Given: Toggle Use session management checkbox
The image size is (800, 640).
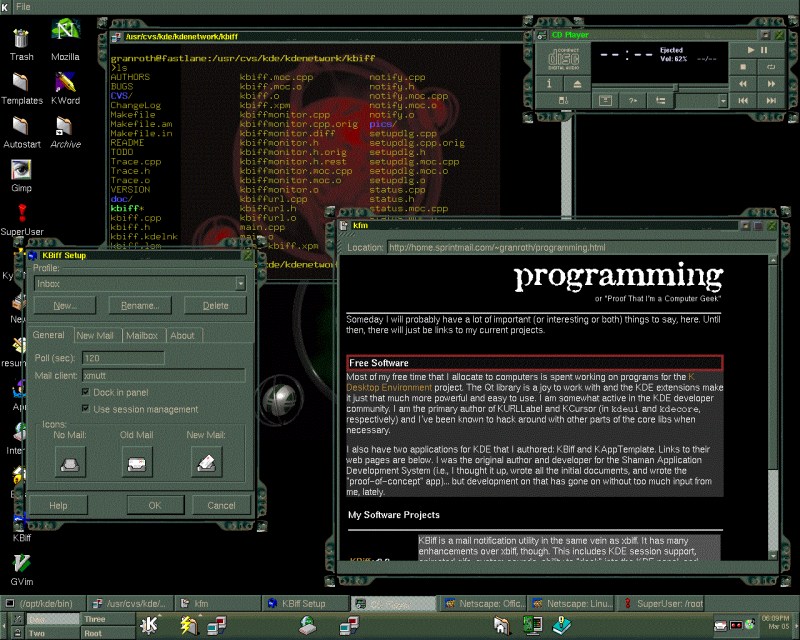Looking at the screenshot, I should click(x=85, y=409).
